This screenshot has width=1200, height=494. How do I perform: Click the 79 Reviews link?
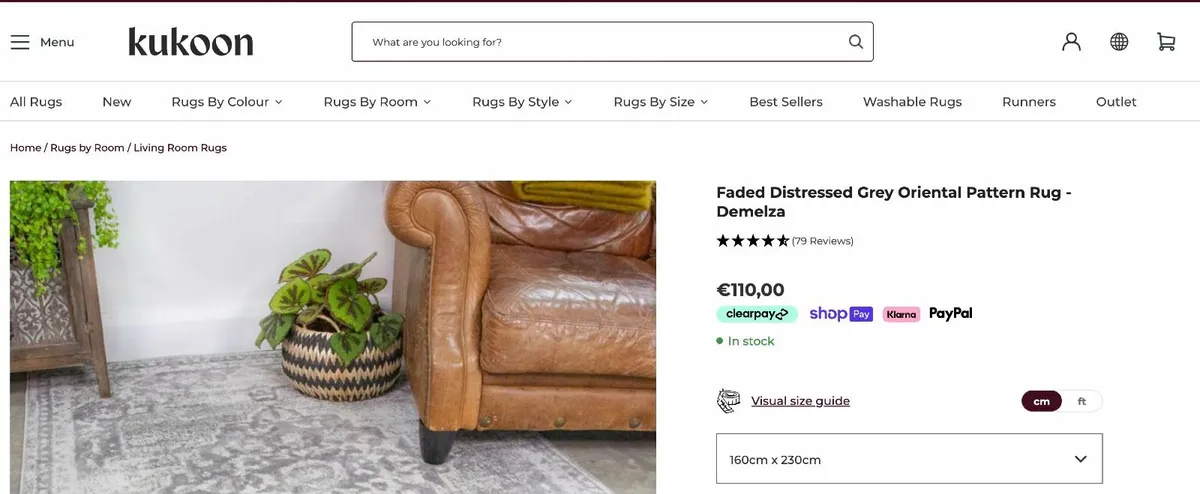tap(822, 241)
